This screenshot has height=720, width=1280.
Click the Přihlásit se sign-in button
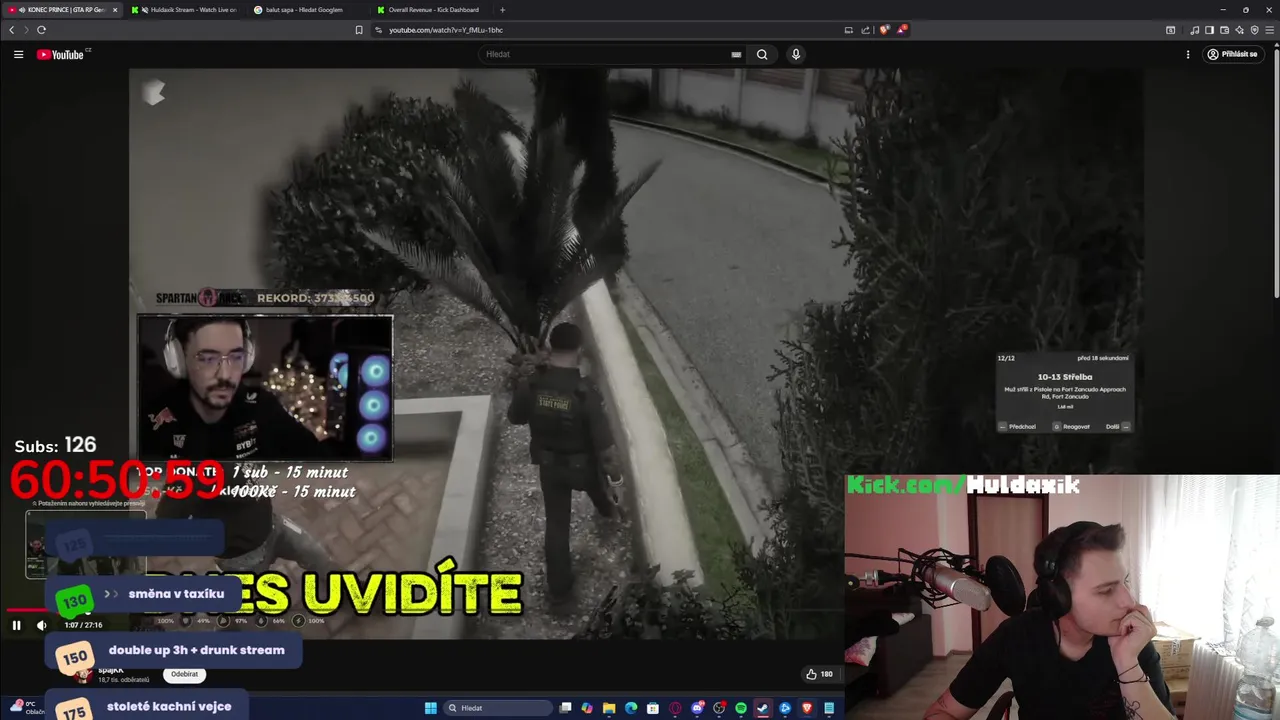[x=1232, y=54]
